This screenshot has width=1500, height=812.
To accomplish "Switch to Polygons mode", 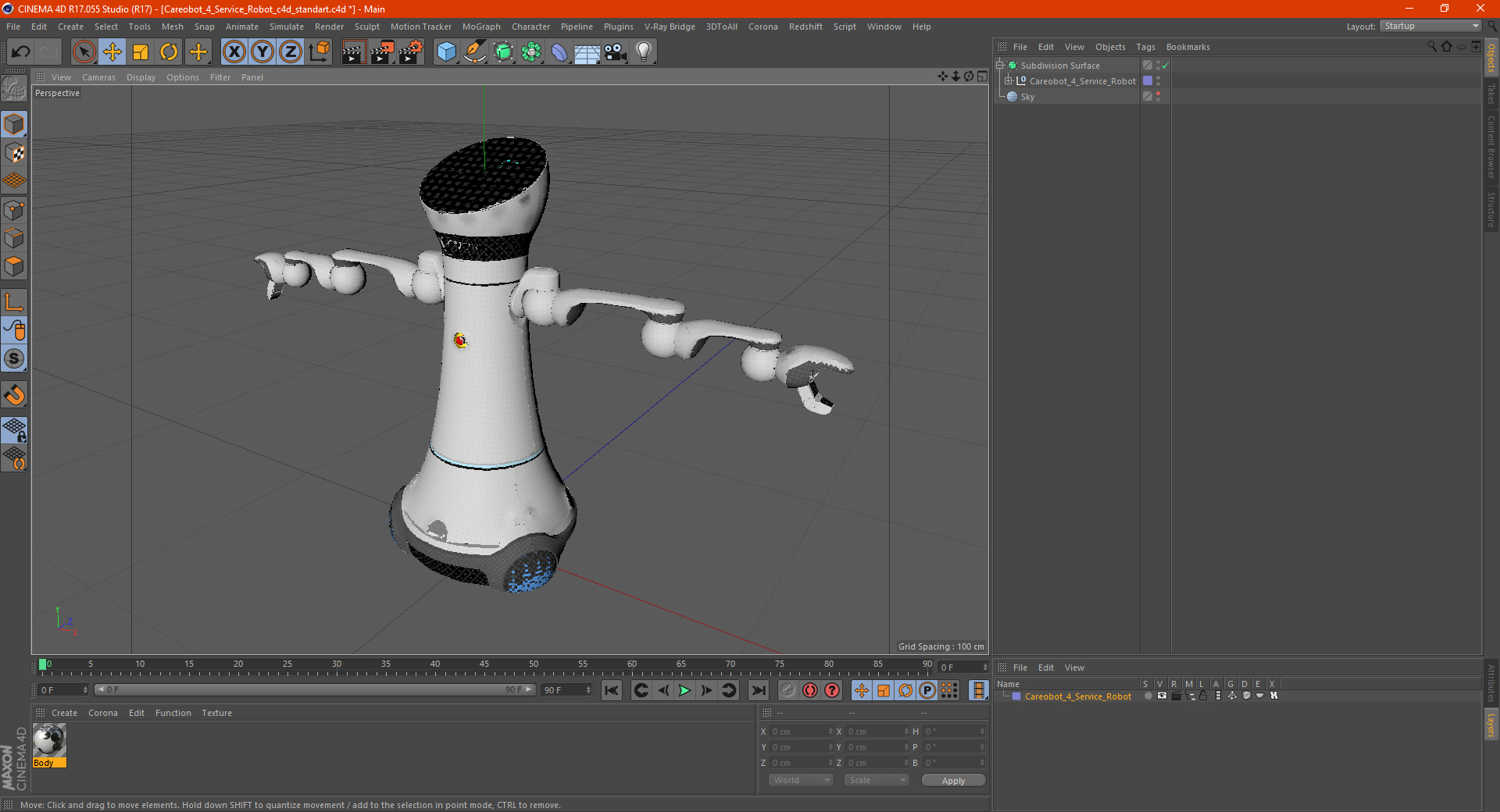I will [14, 266].
